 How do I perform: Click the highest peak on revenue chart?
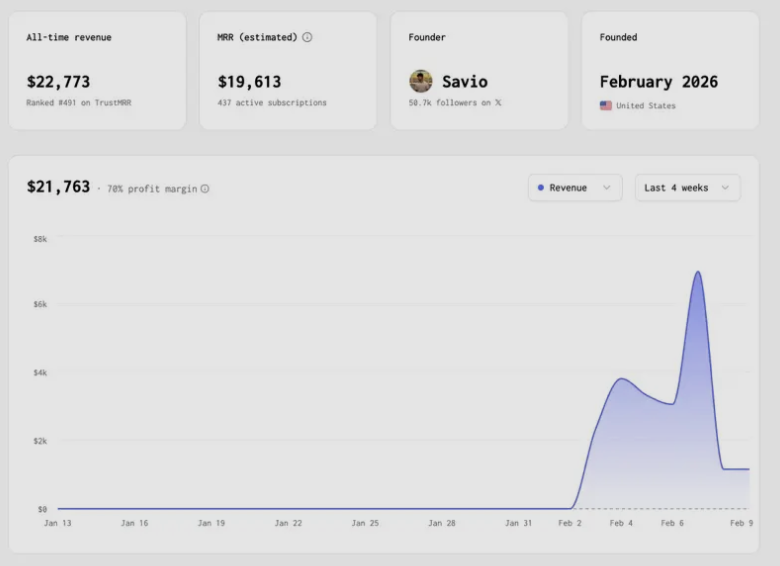[x=697, y=272]
